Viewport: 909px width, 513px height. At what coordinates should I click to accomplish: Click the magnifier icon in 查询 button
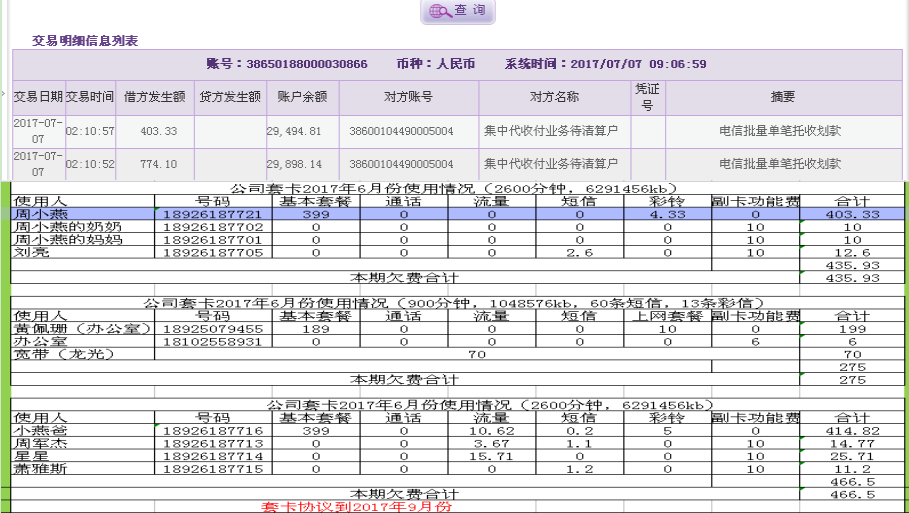click(x=438, y=12)
